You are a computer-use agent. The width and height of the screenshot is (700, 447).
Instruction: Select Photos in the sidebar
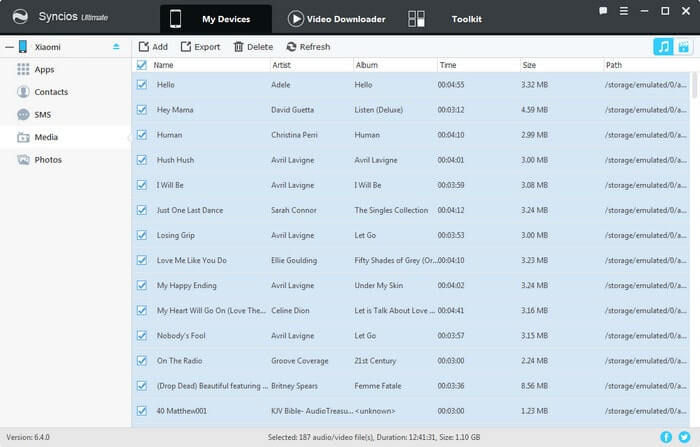click(48, 159)
